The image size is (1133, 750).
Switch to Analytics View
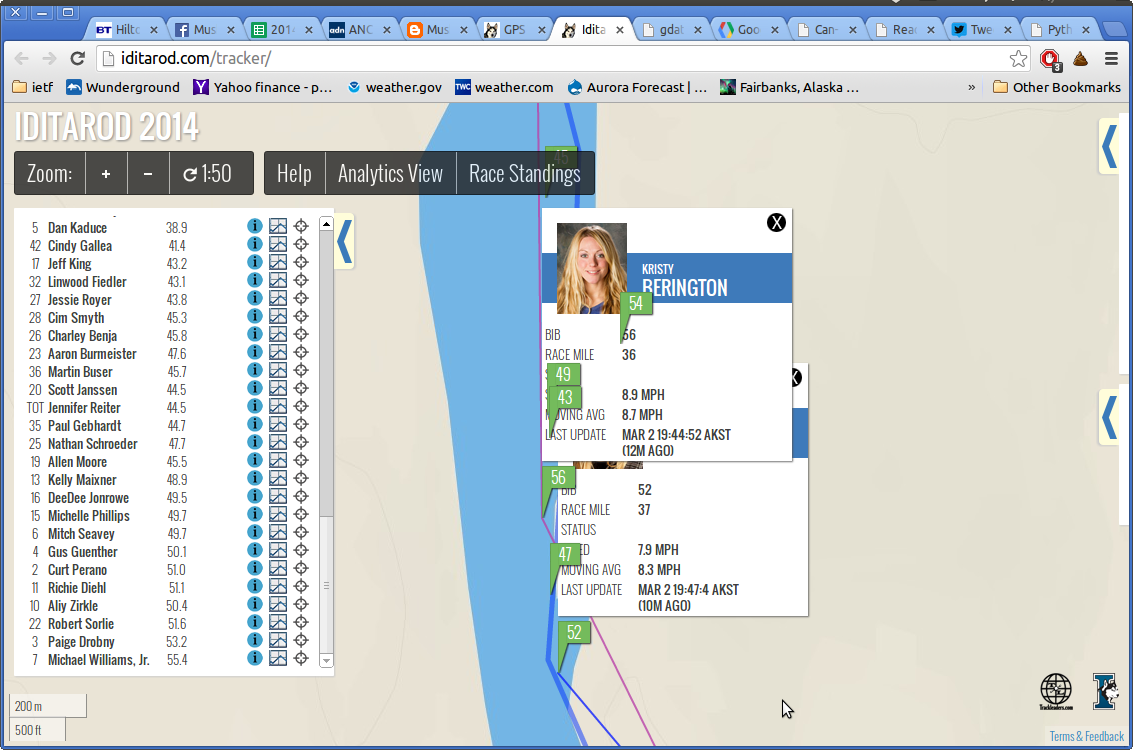coord(390,173)
